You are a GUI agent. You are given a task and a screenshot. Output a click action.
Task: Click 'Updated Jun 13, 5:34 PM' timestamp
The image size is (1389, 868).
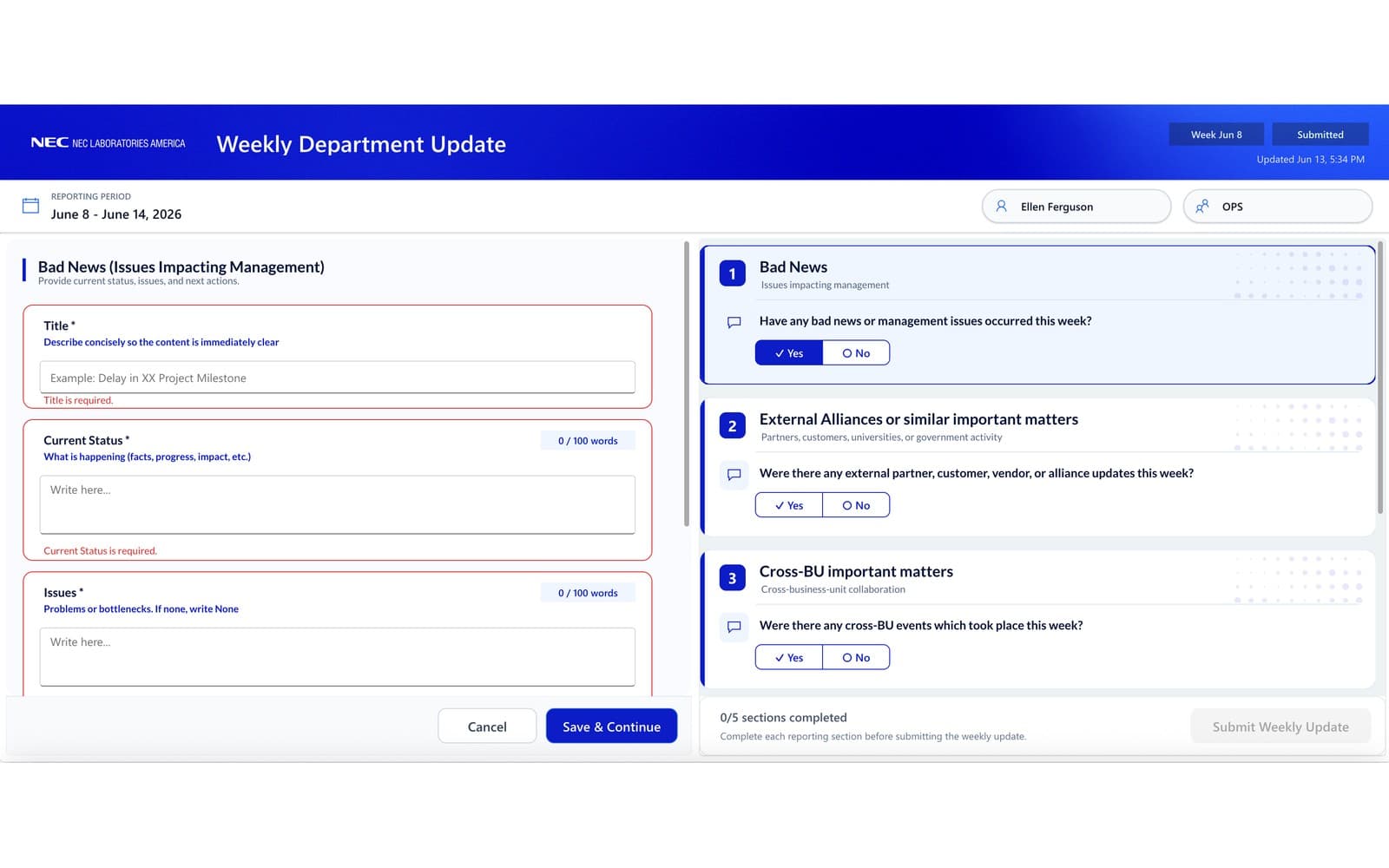[x=1310, y=160]
